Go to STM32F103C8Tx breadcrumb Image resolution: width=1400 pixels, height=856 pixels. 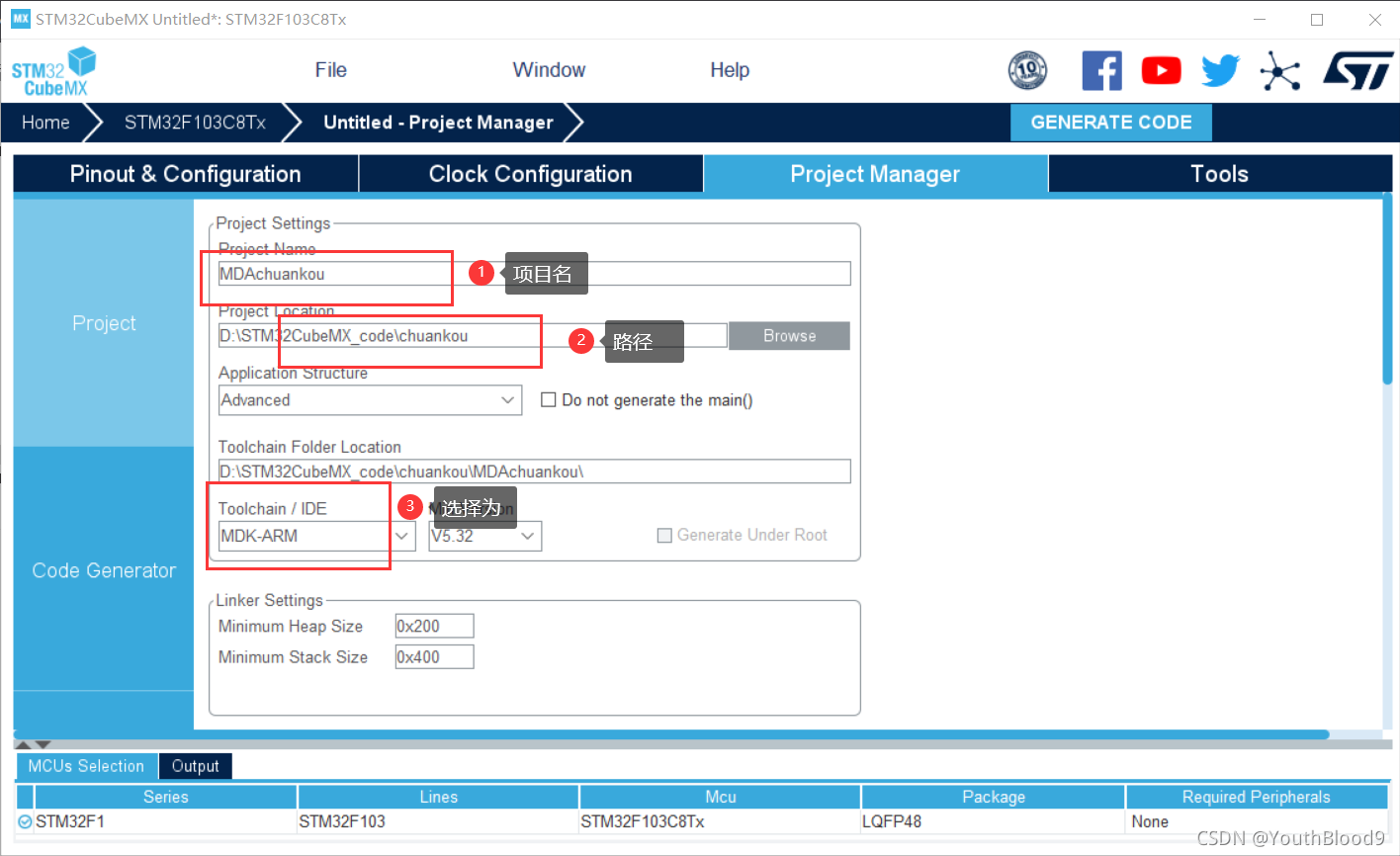195,123
